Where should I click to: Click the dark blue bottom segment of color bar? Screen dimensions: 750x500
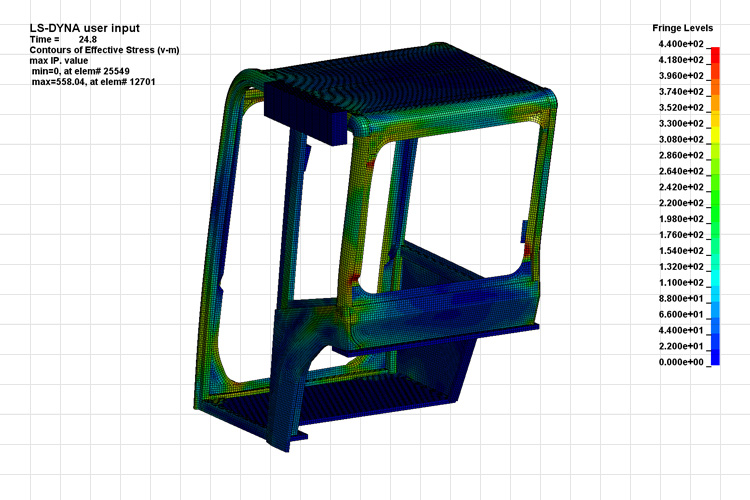[715, 357]
